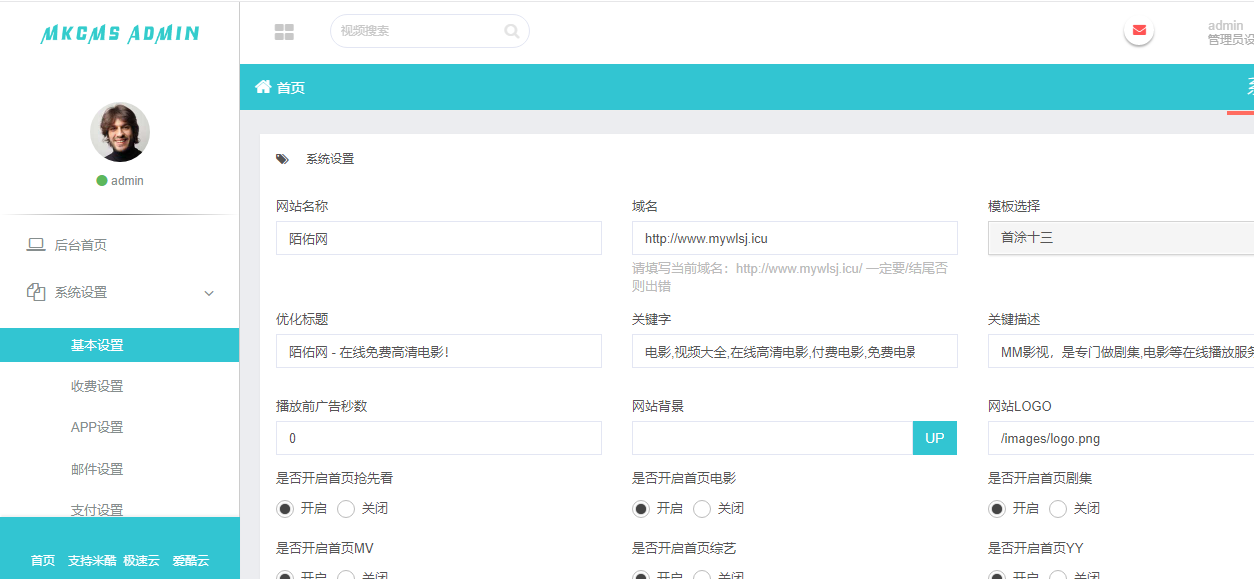Select 关闭 for 是否开启首页抢先看
The image size is (1254, 579).
346,508
